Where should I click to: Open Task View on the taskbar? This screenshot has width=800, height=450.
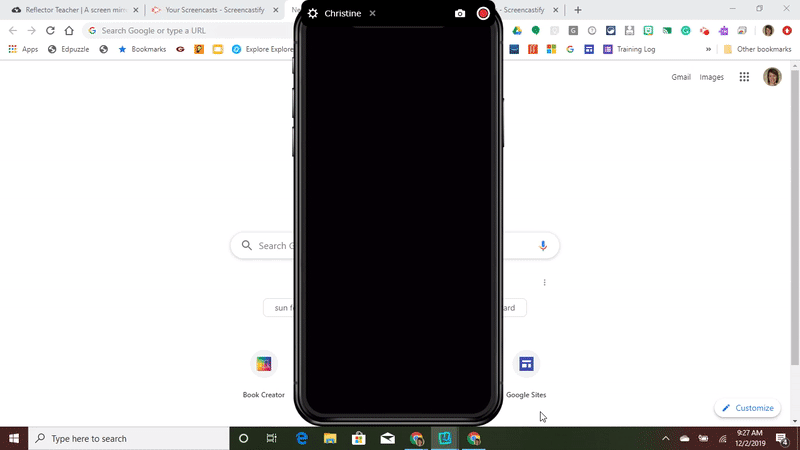click(x=271, y=438)
